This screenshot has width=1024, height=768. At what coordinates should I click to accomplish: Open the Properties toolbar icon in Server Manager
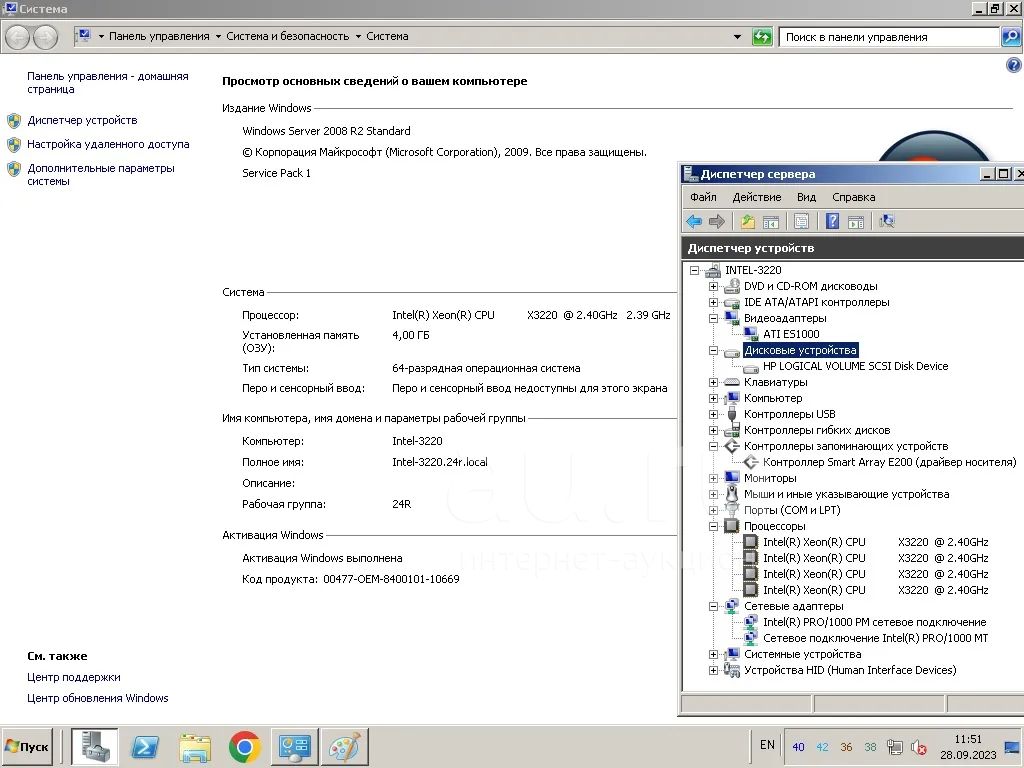[x=801, y=221]
